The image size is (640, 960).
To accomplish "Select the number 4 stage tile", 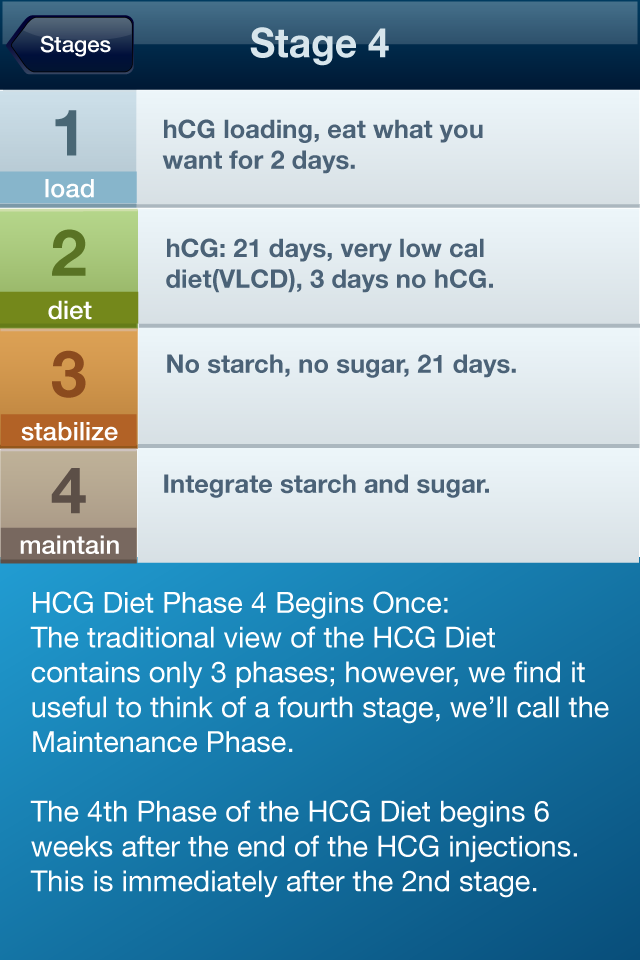I will click(x=68, y=490).
